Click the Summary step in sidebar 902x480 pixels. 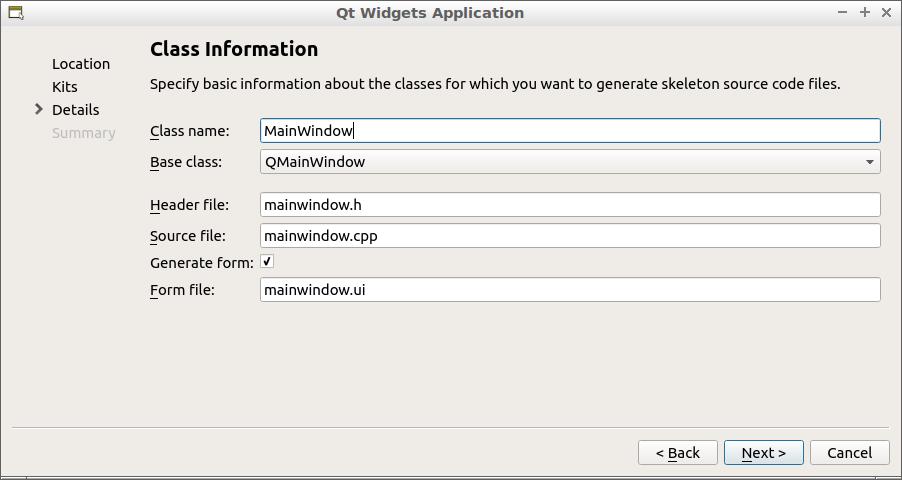pos(83,133)
